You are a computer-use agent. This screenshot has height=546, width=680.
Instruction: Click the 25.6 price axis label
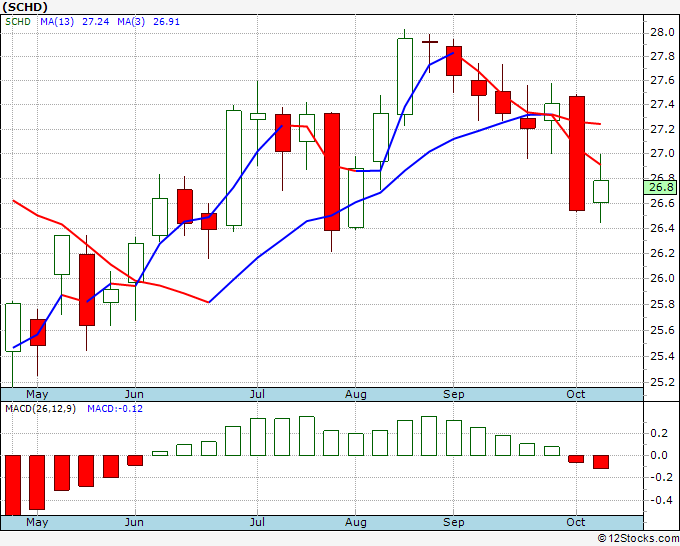coord(662,330)
